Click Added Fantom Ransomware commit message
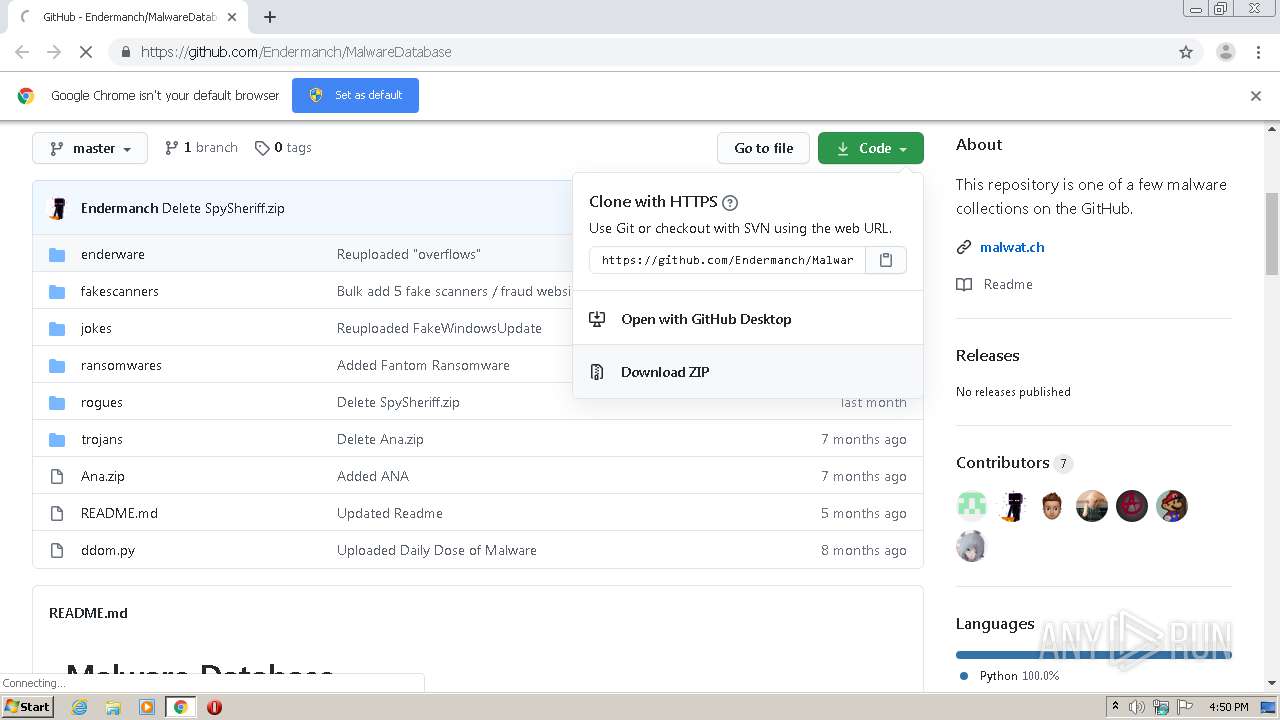The image size is (1280, 720). click(423, 365)
